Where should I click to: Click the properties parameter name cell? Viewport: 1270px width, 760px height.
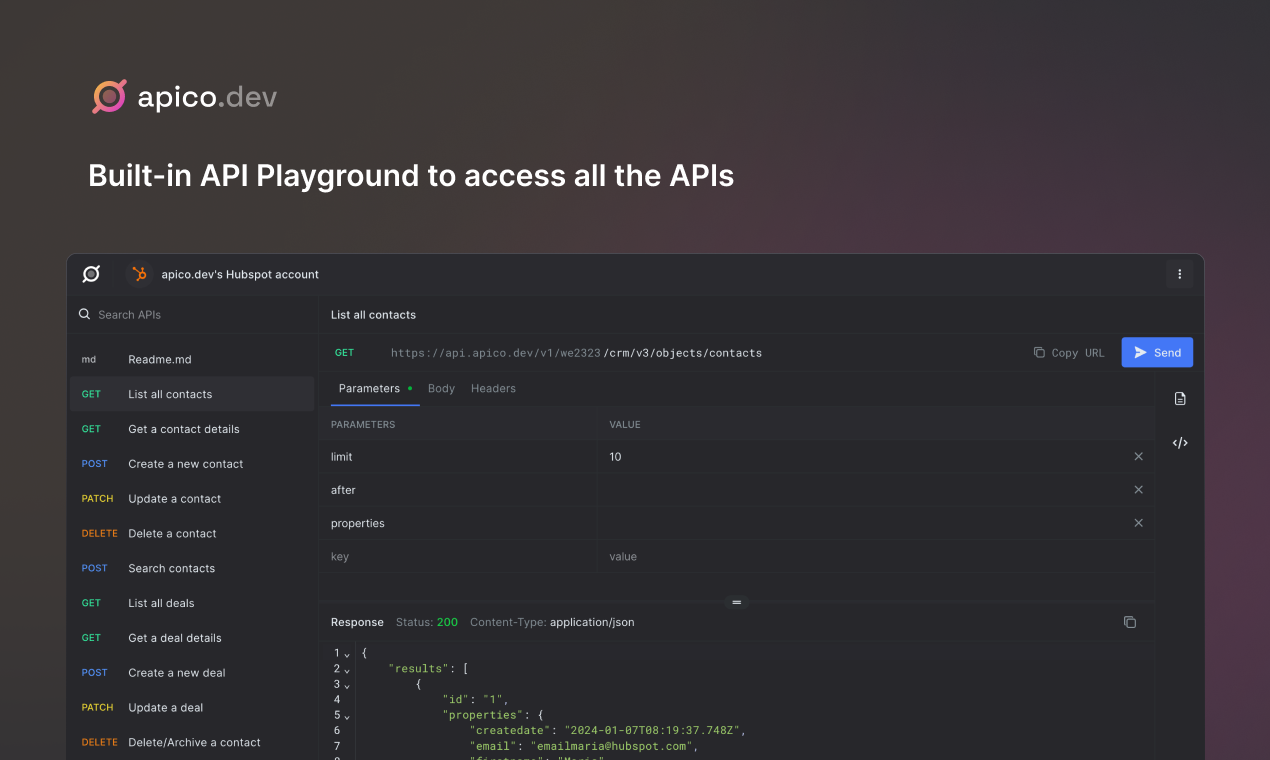pos(458,523)
